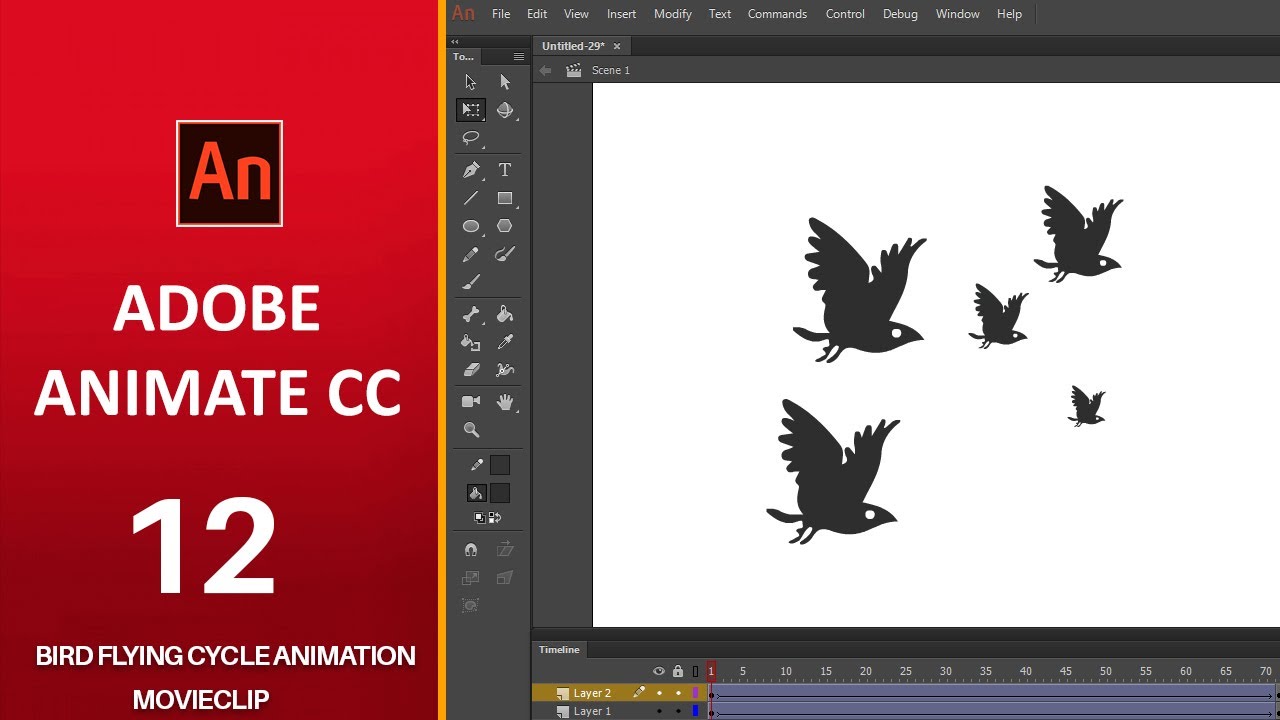Click the Scene 1 breadcrumb label
Viewport: 1280px width, 720px height.
coord(611,70)
